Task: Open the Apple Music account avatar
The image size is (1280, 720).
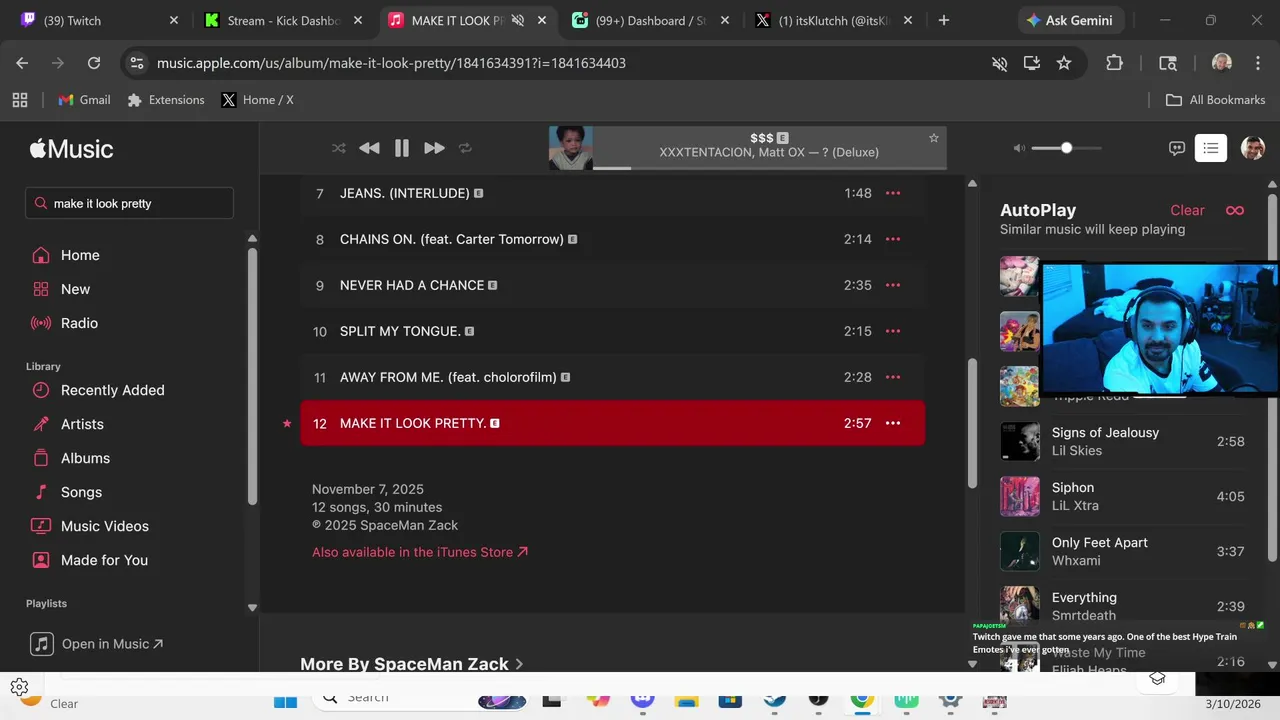Action: pyautogui.click(x=1253, y=148)
